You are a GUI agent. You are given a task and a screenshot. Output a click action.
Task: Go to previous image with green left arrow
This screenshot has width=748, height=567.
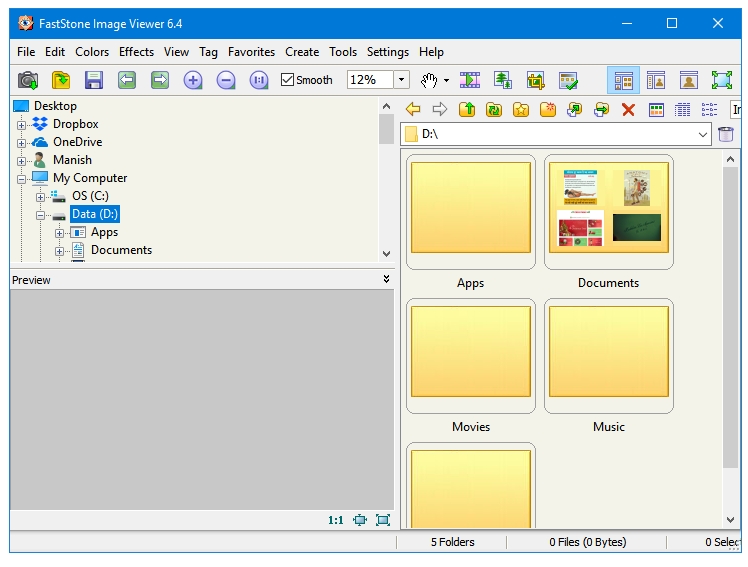[127, 80]
